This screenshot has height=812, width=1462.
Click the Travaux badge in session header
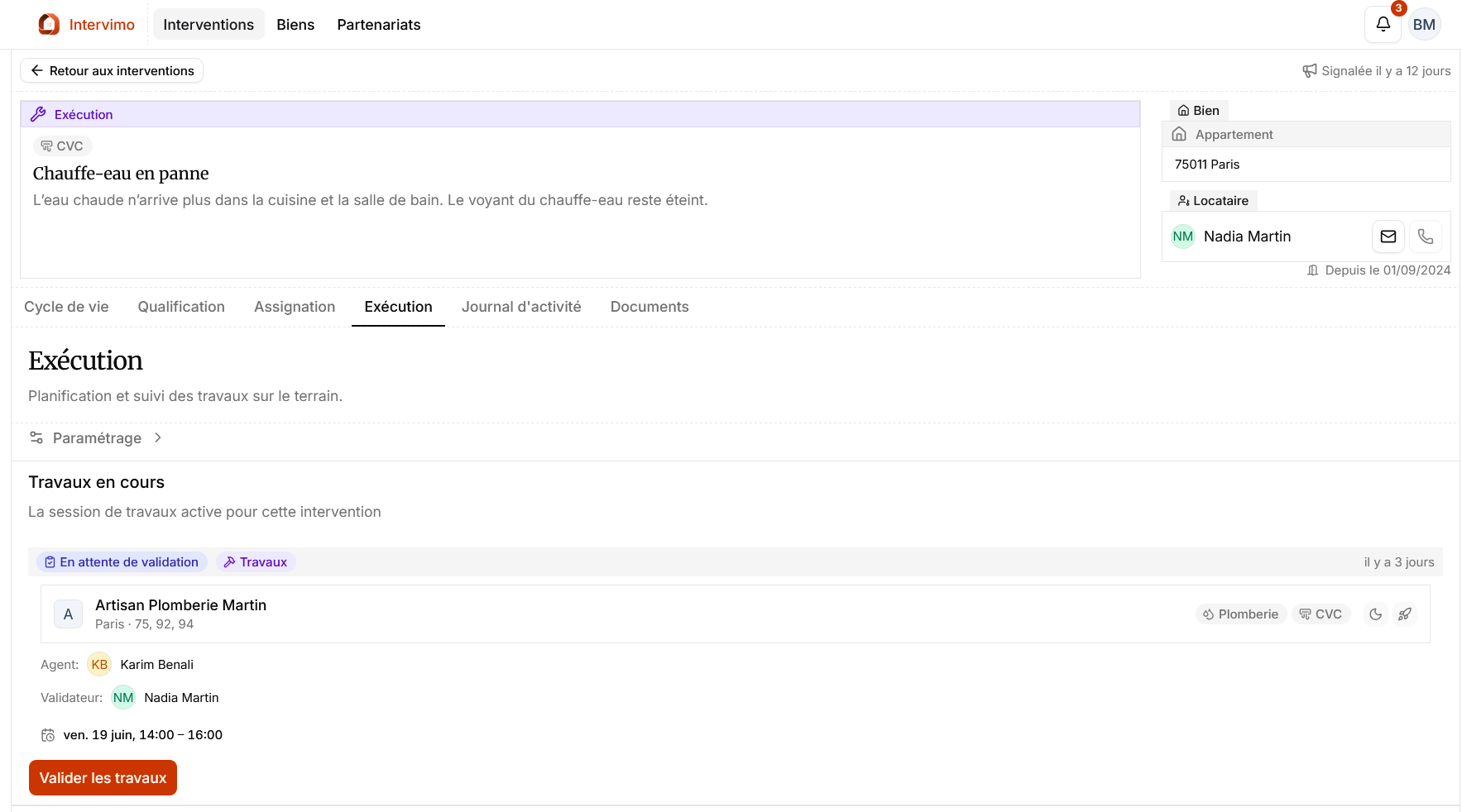[x=256, y=562]
